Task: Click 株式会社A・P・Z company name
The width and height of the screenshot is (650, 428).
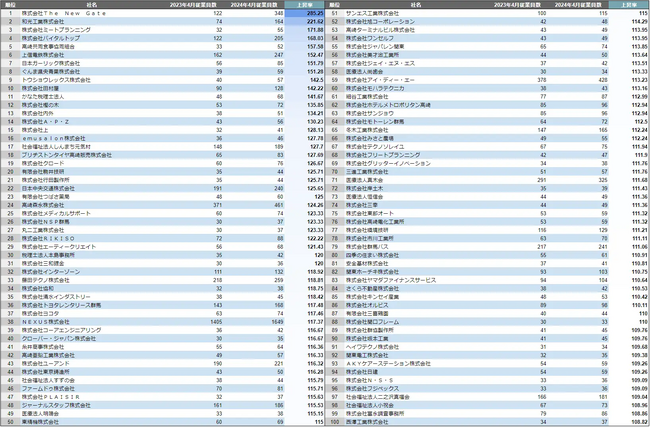Action: pyautogui.click(x=45, y=122)
